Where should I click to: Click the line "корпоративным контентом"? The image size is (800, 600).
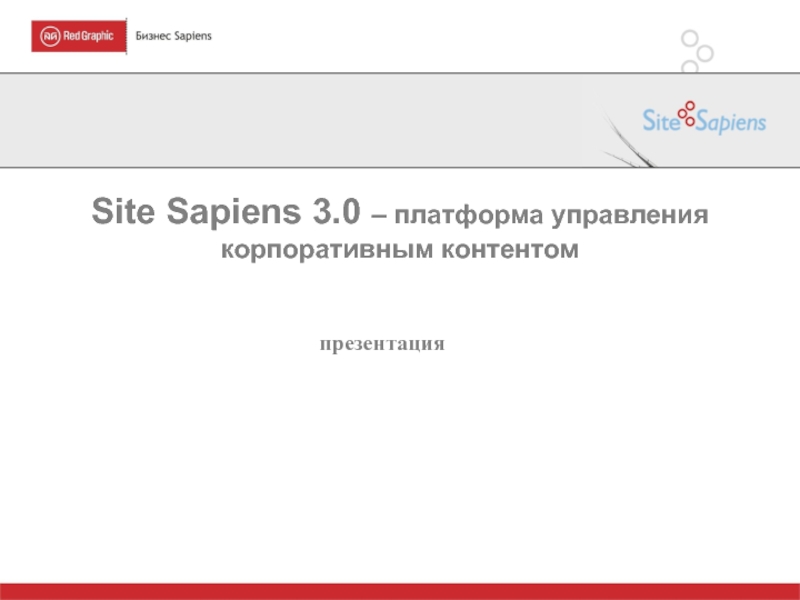point(399,249)
